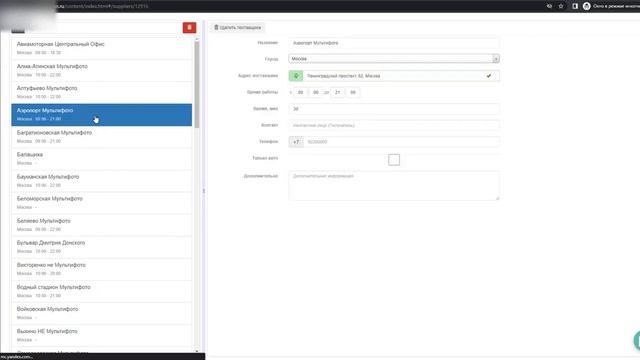Focus the phone number input field
The height and width of the screenshot is (360, 640).
tap(401, 142)
